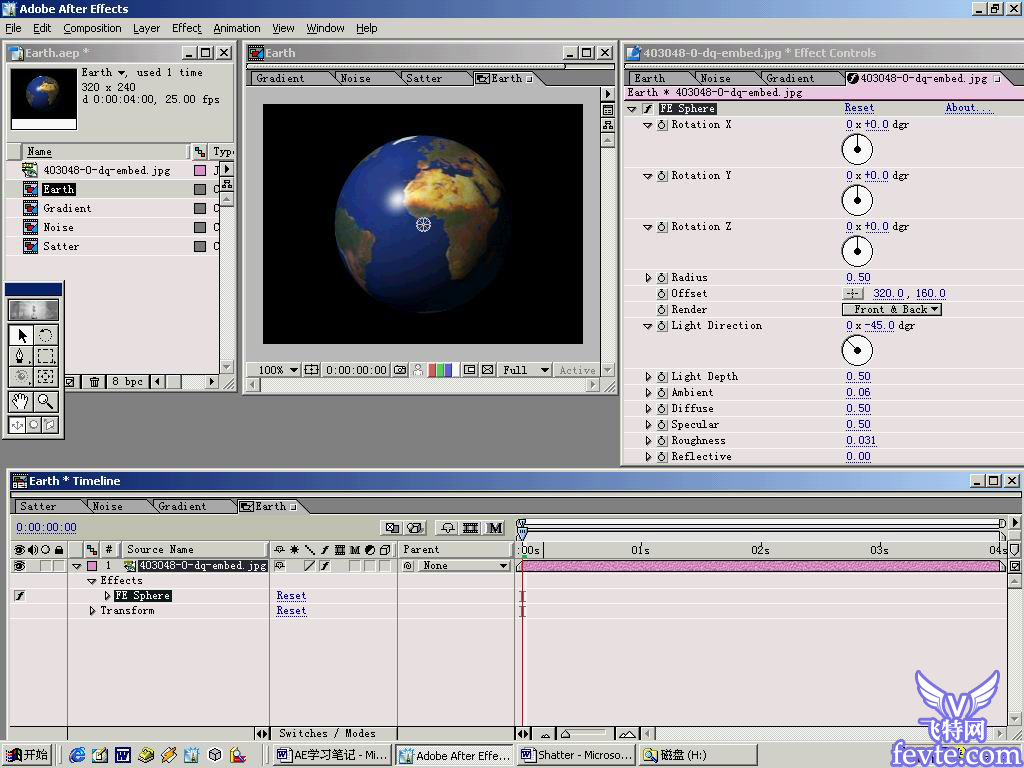Image resolution: width=1024 pixels, height=768 pixels.
Task: Select the Orbit Camera tool
Action: 22,376
